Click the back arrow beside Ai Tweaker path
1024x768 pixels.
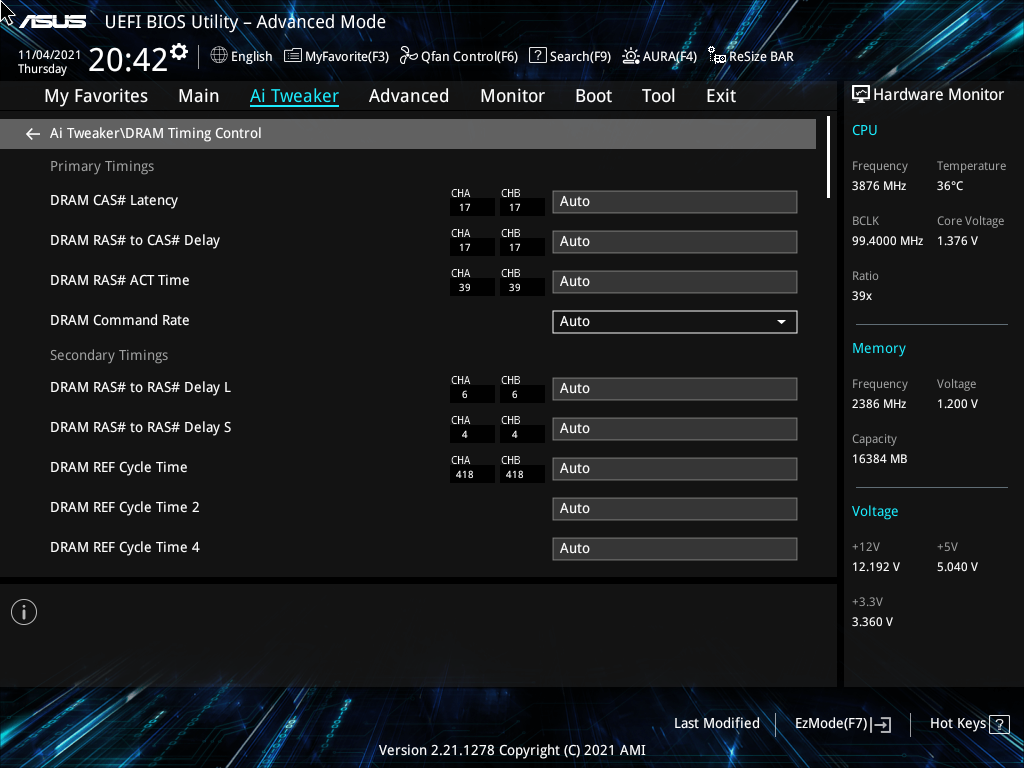point(33,134)
